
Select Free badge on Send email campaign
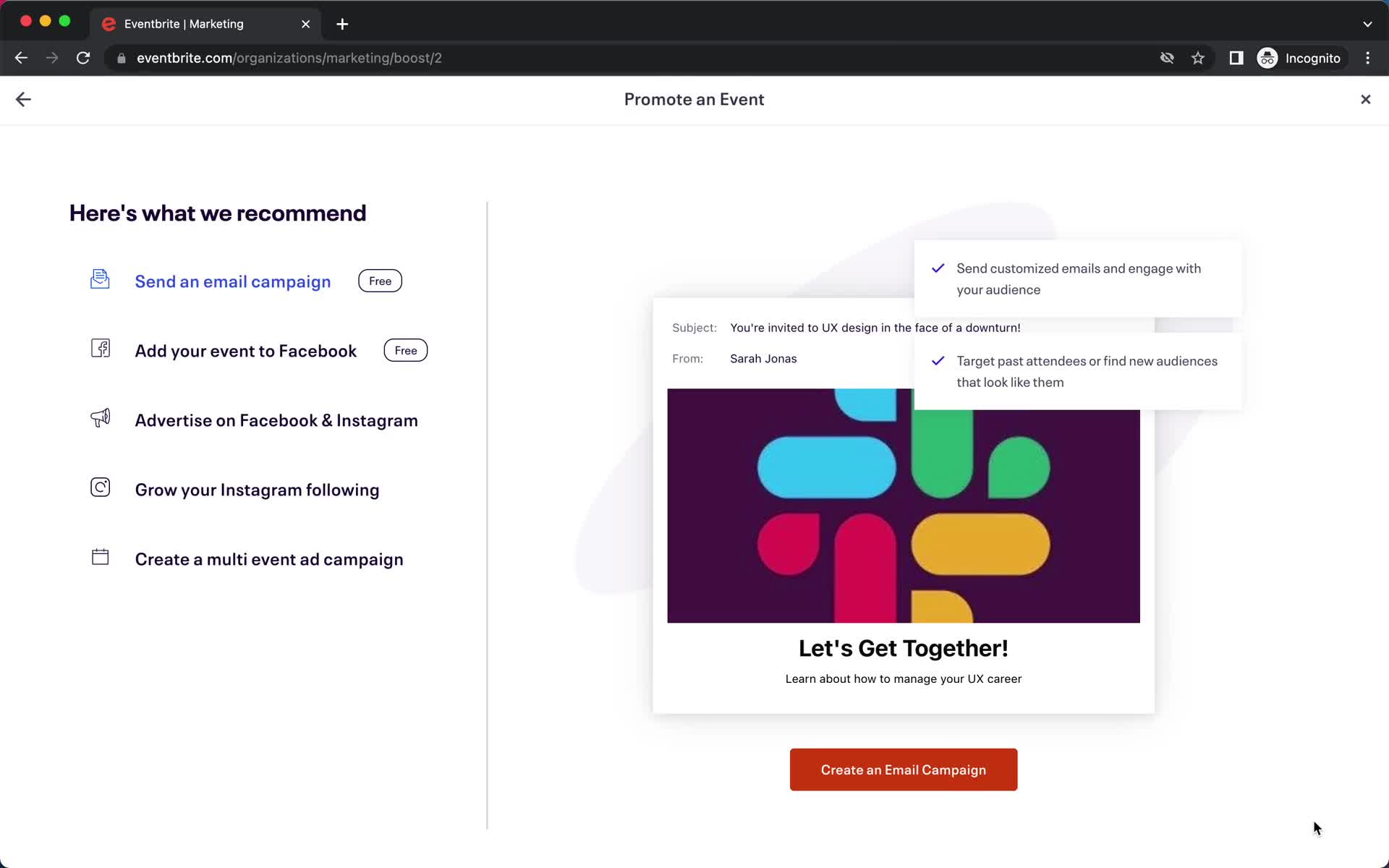[380, 280]
